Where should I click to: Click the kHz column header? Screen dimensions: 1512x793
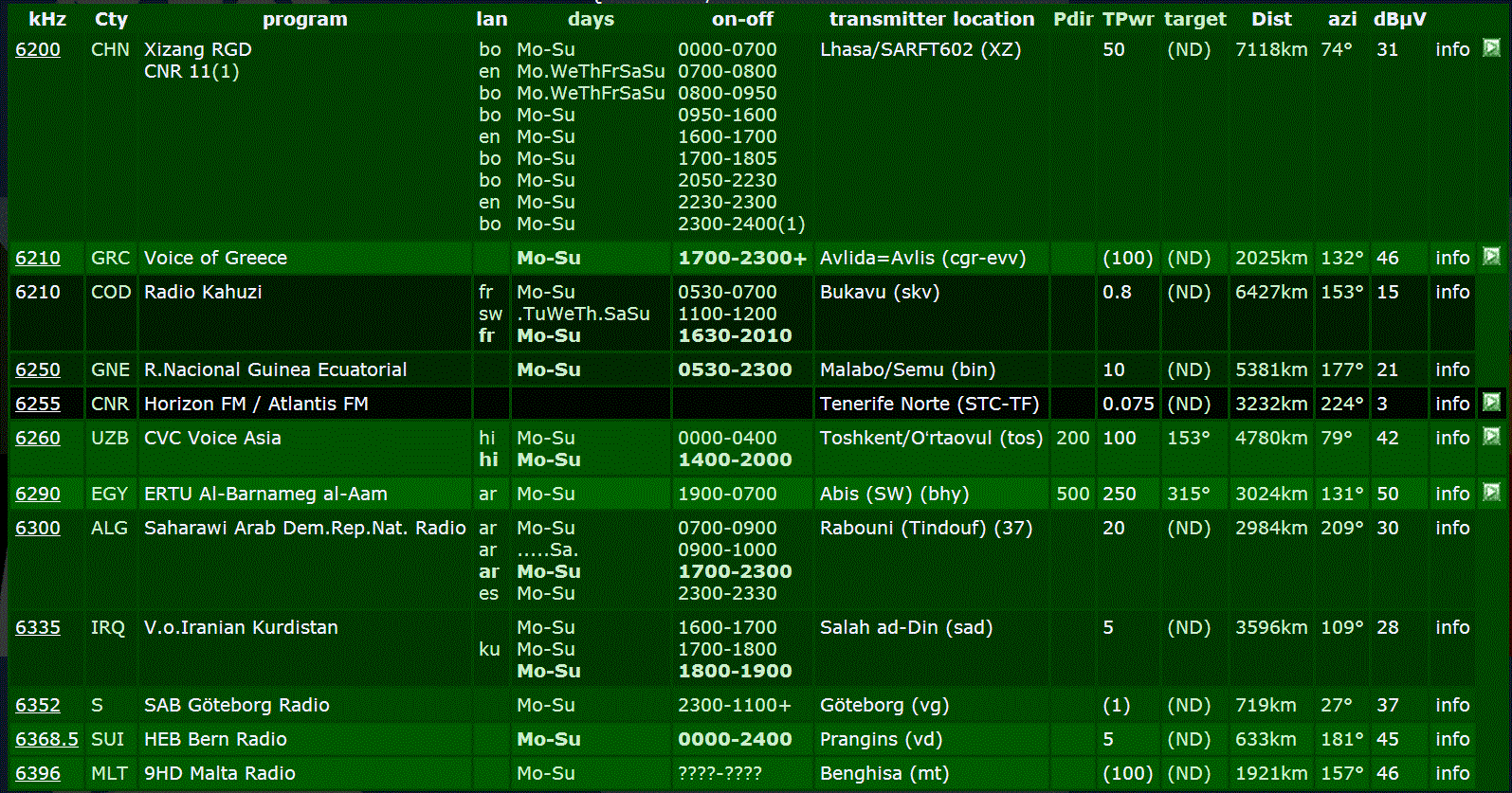point(47,19)
